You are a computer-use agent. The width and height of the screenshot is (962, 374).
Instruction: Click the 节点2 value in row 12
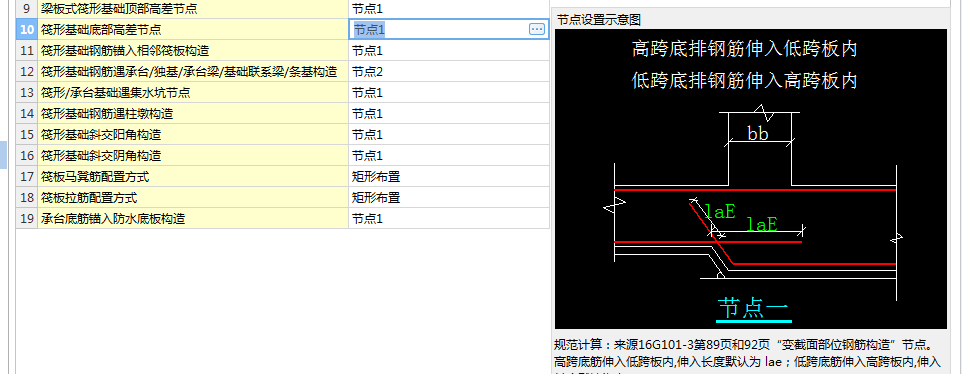[448, 71]
